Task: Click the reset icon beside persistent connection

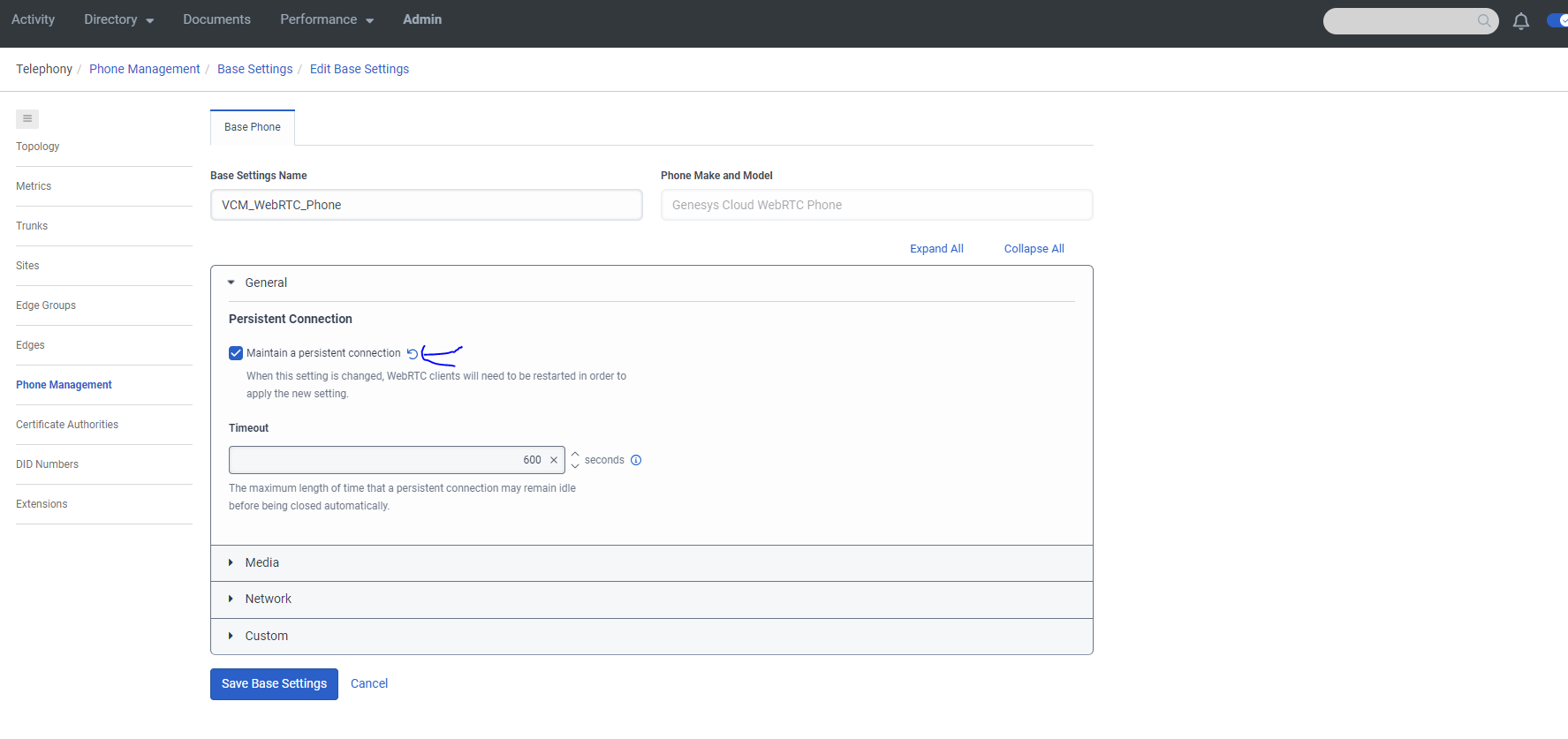Action: click(x=412, y=354)
